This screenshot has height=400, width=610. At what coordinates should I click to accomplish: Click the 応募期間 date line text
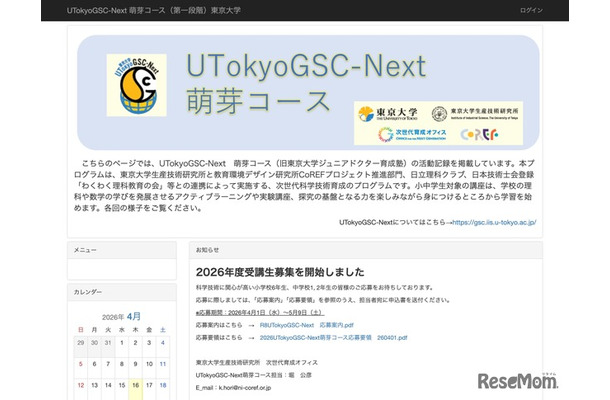260,312
